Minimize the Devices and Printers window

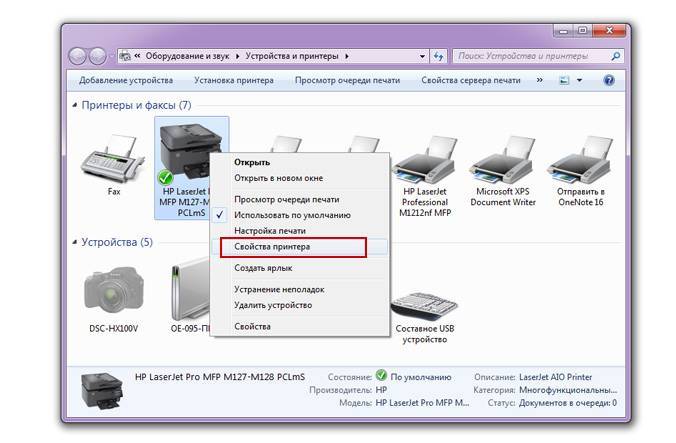[563, 31]
